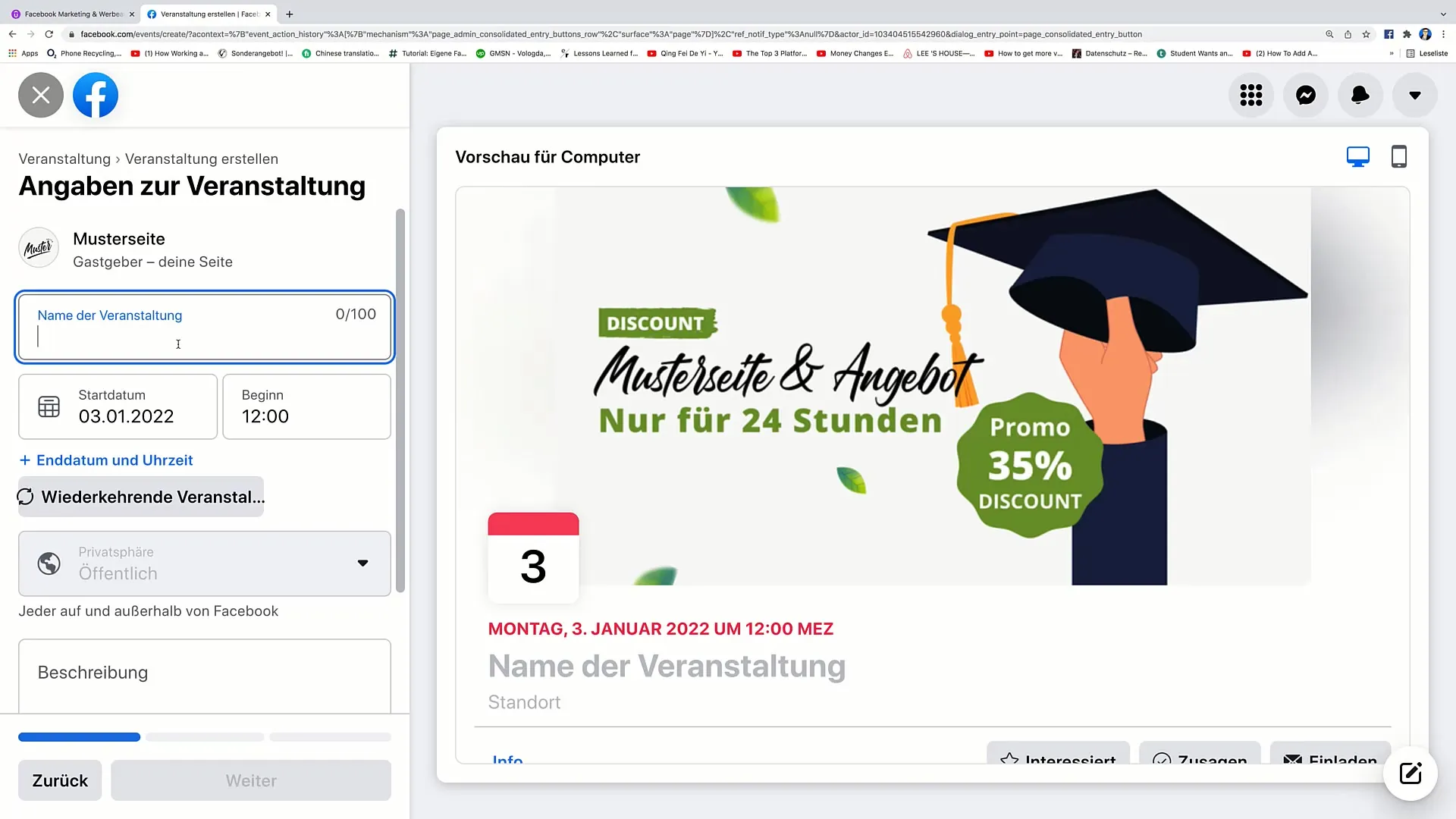Open How Working a... bookmark
Viewport: 1456px width, 819px height.
(169, 54)
